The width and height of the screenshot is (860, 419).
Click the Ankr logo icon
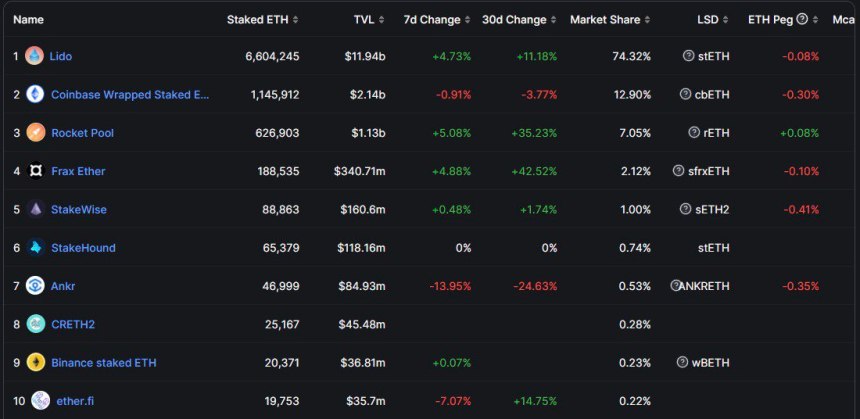tap(35, 286)
